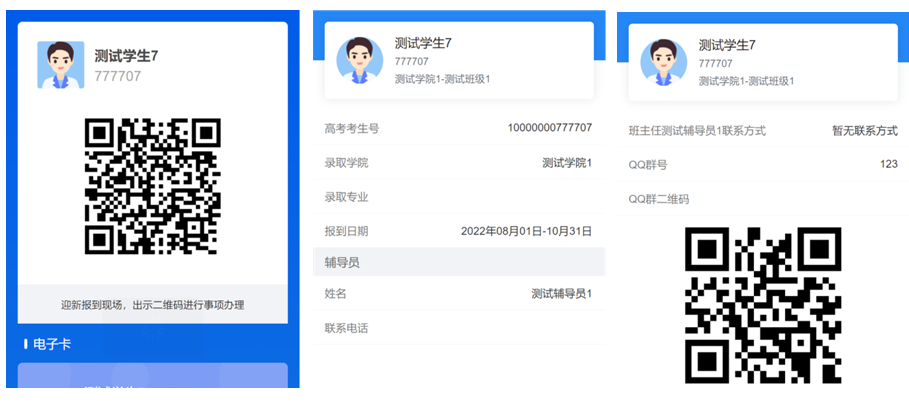Image resolution: width=909 pixels, height=406 pixels.
Task: Click the 迎新报到现场 QR code instruction caption
Action: 152,304
